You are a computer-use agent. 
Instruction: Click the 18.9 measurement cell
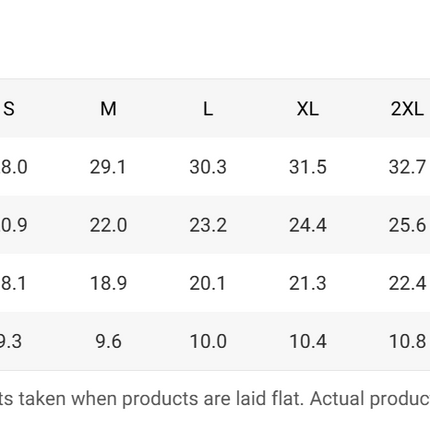pos(108,283)
